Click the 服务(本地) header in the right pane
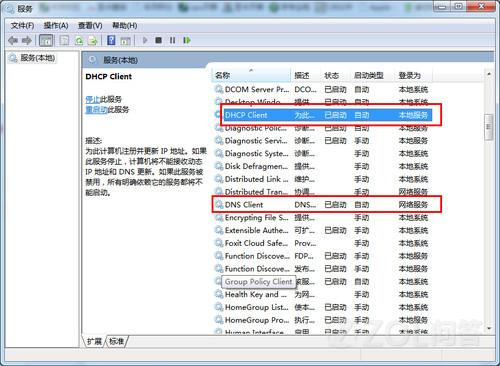 120,60
